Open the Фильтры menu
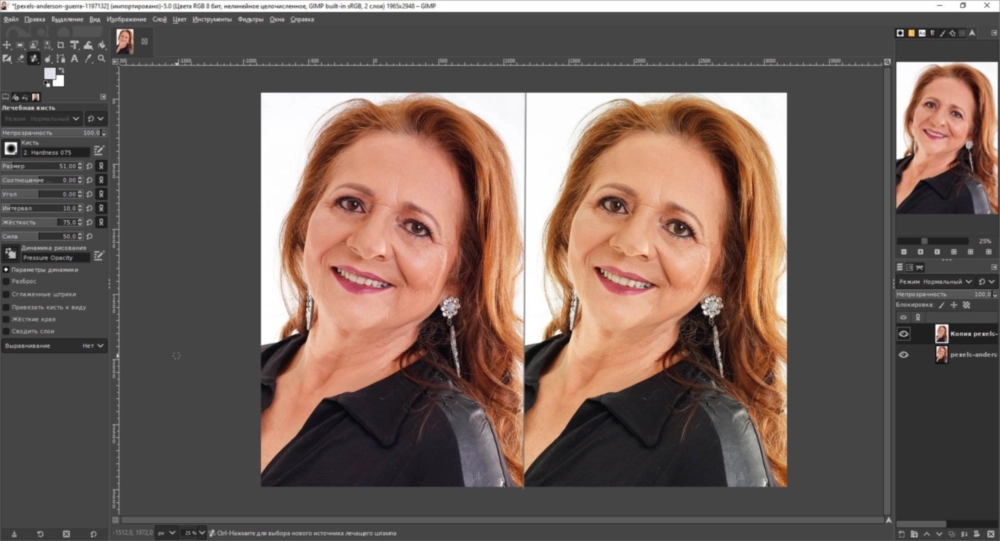The width and height of the screenshot is (1000, 541). (x=251, y=19)
